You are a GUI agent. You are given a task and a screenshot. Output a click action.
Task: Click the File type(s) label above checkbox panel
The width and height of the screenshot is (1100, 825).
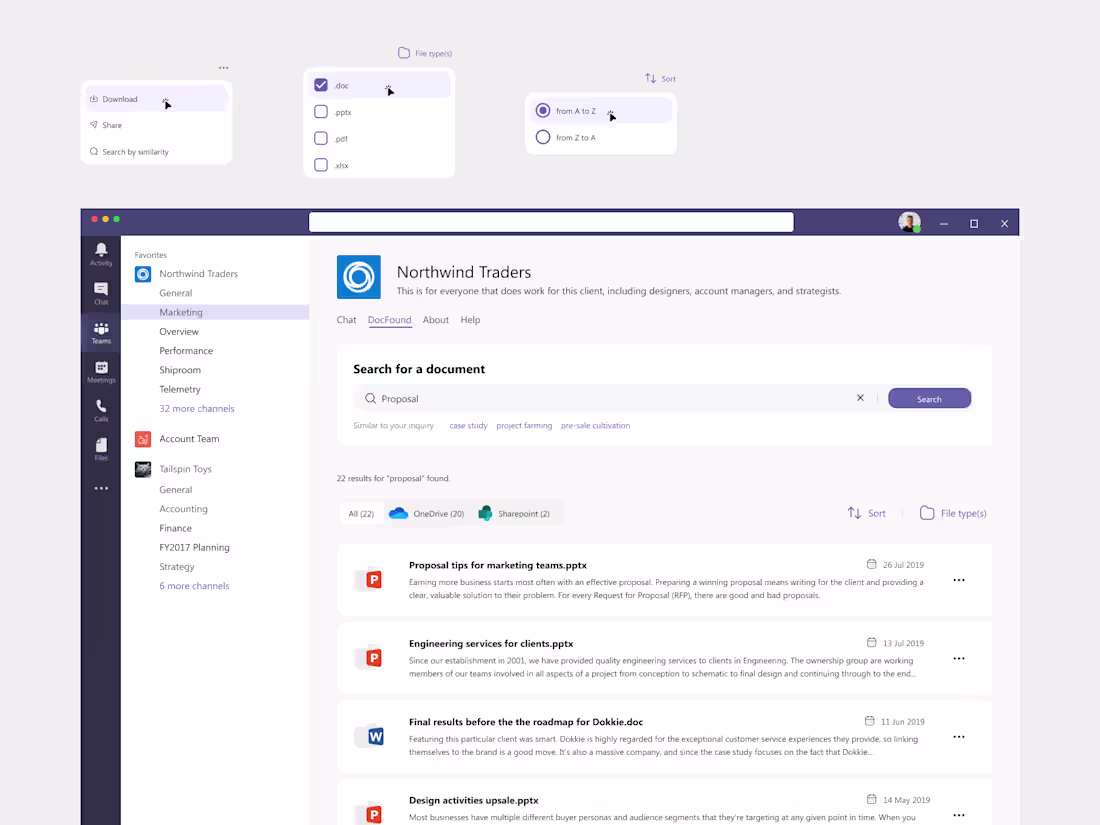coord(425,53)
